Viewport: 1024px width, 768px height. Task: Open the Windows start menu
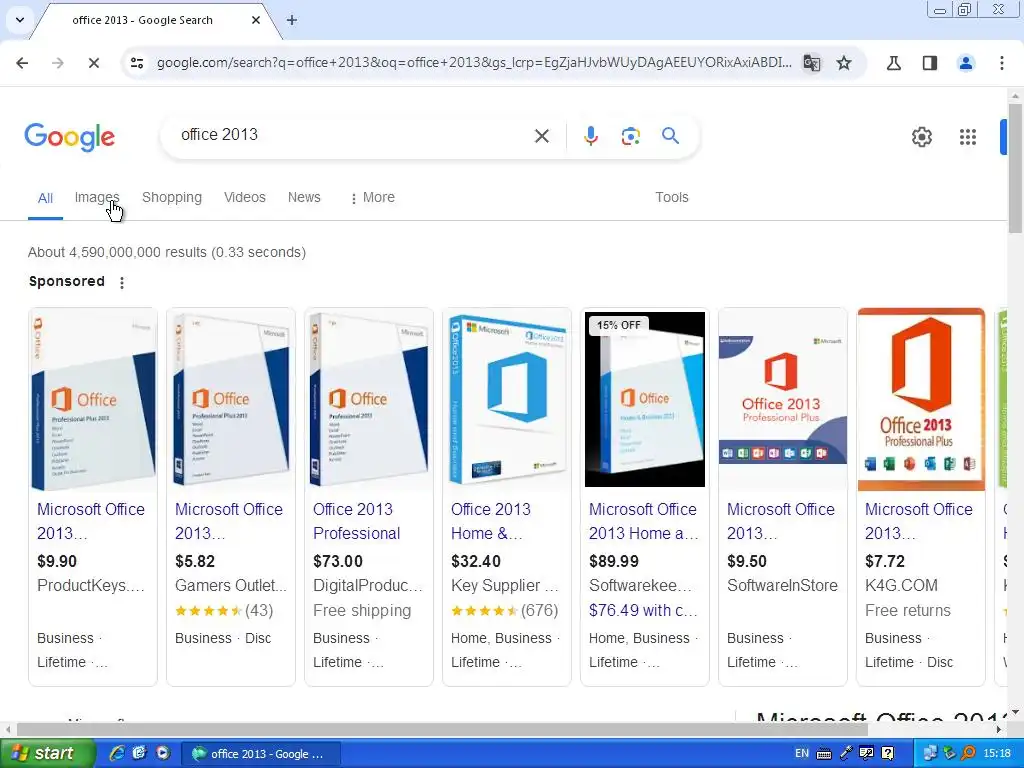(46, 754)
